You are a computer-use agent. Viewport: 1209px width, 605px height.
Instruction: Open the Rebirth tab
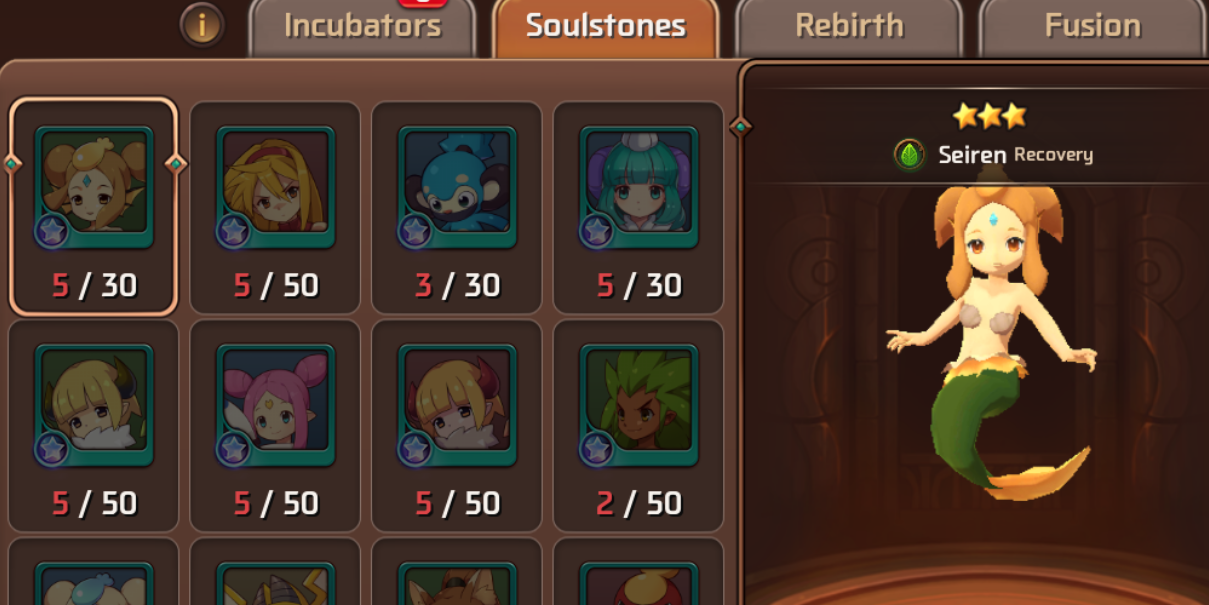pyautogui.click(x=849, y=27)
